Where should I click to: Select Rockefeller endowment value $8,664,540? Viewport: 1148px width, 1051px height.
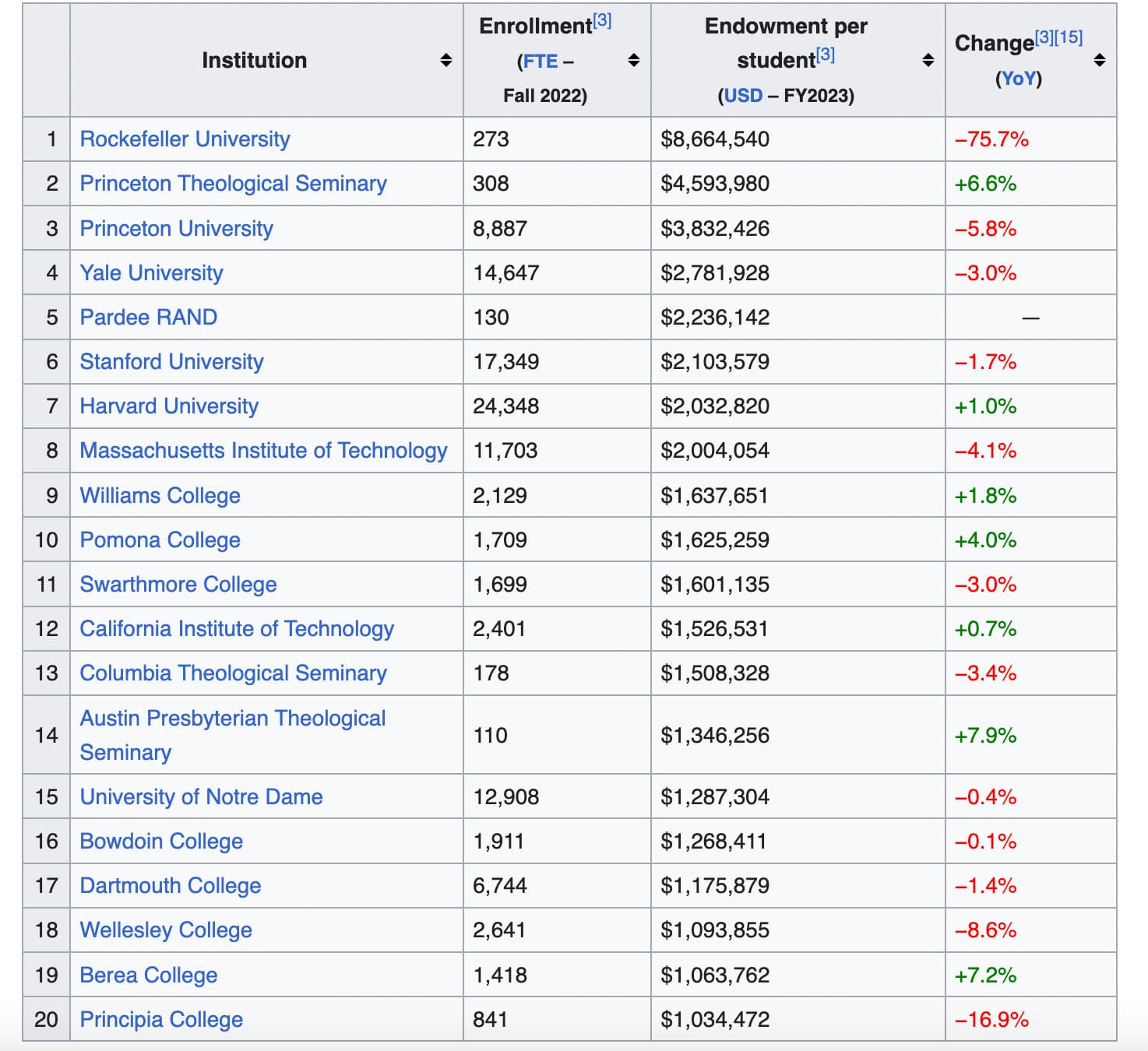[x=715, y=139]
